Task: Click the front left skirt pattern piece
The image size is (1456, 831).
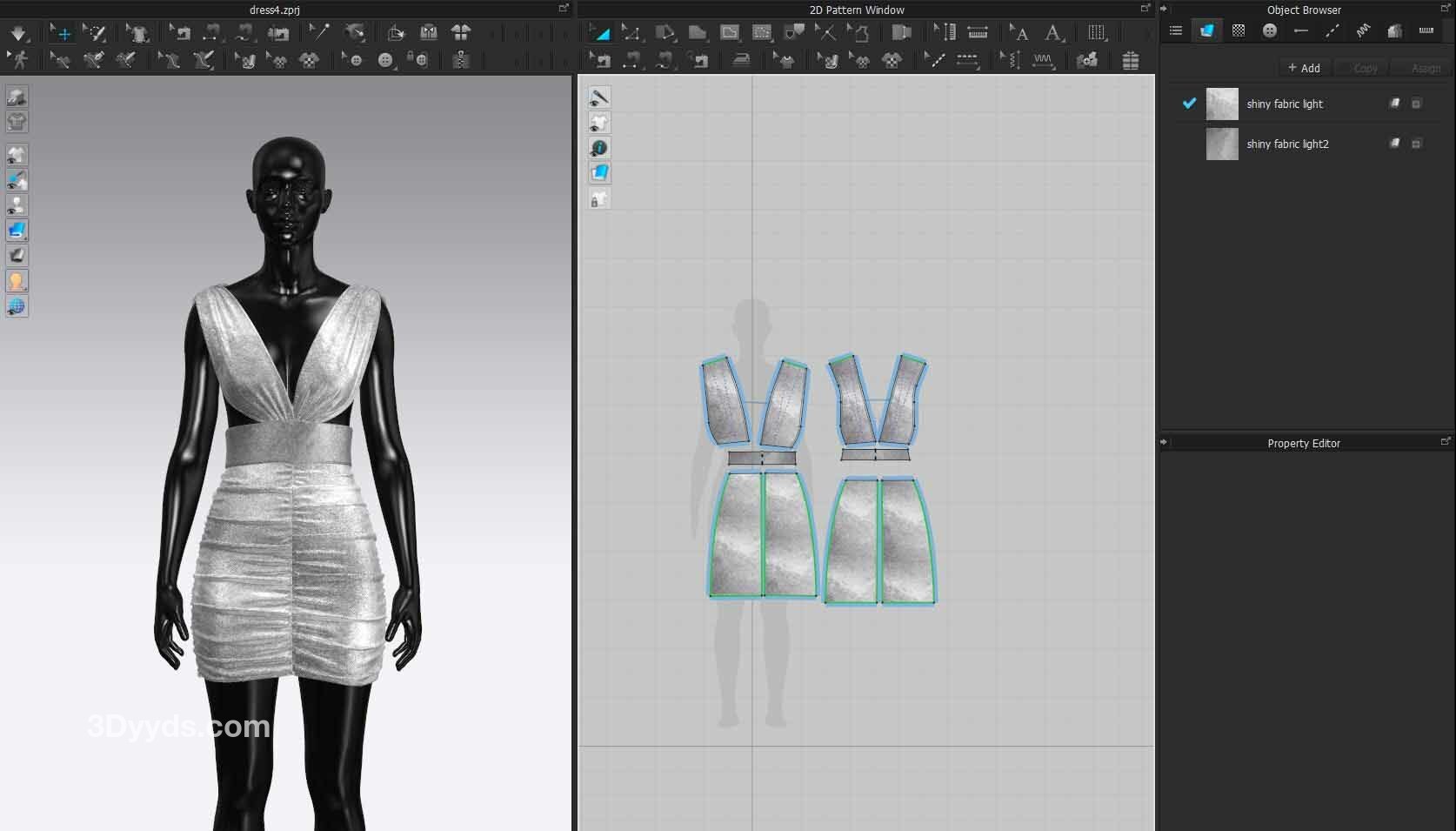Action: 738,534
